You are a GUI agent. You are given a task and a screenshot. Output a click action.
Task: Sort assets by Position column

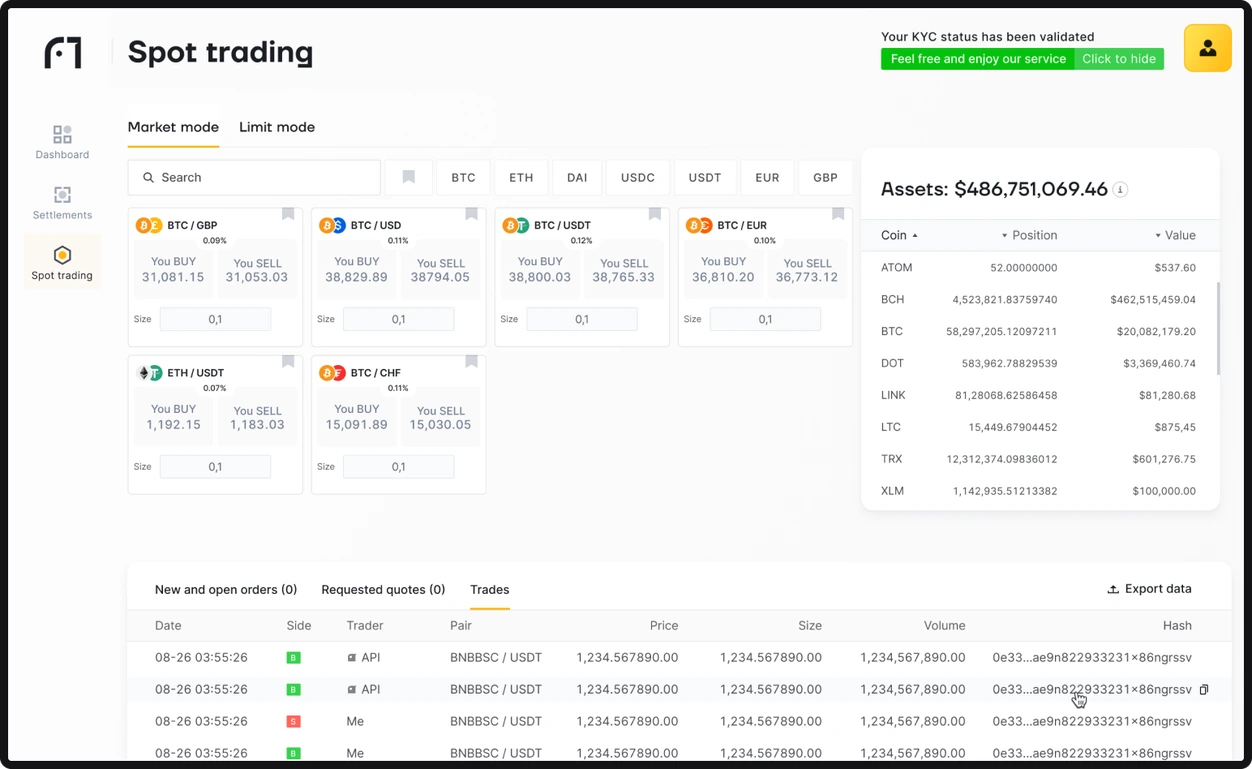coord(1029,235)
